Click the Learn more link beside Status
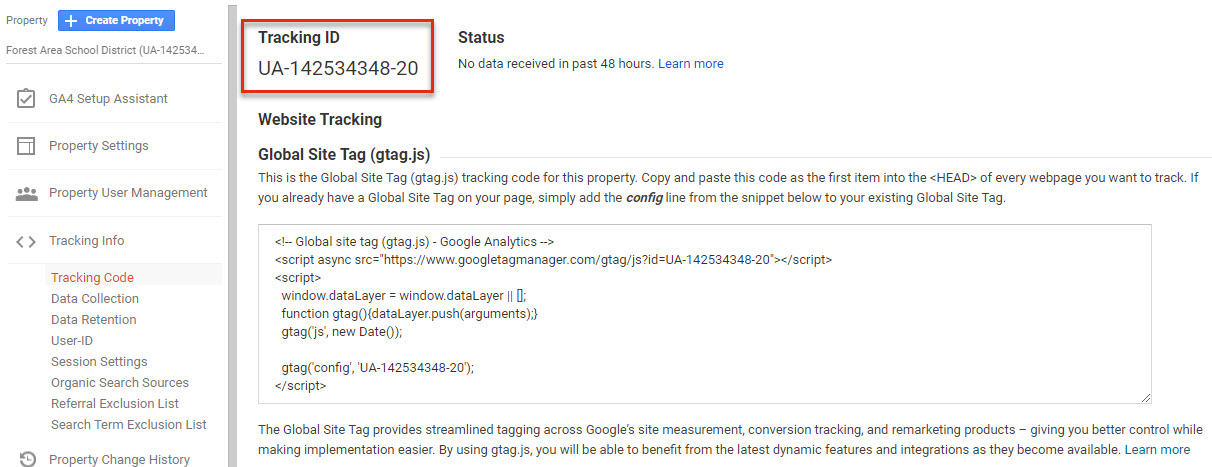1212x467 pixels. [x=690, y=63]
